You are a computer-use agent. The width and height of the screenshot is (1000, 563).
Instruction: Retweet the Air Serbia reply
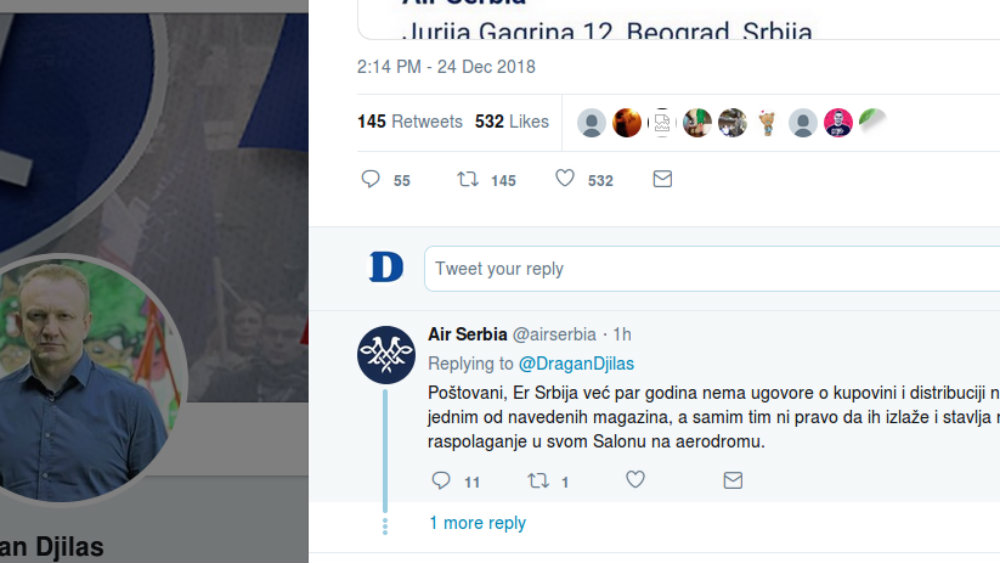(x=538, y=481)
